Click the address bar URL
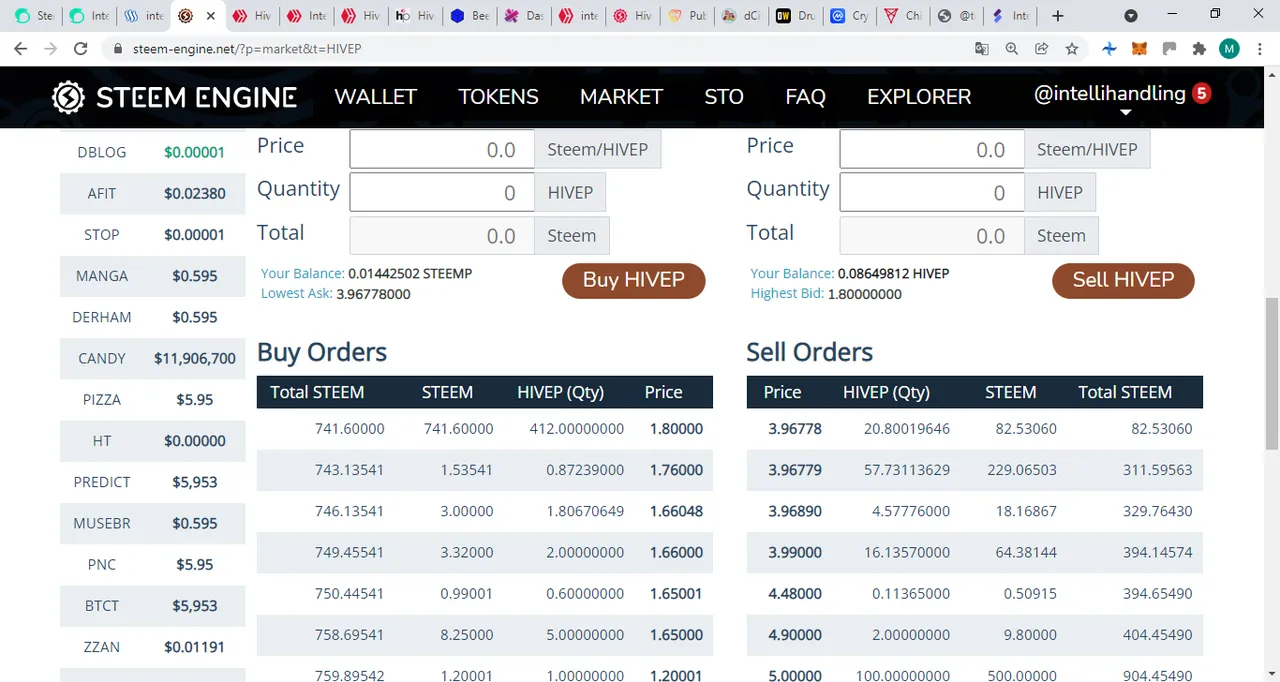 (x=247, y=48)
